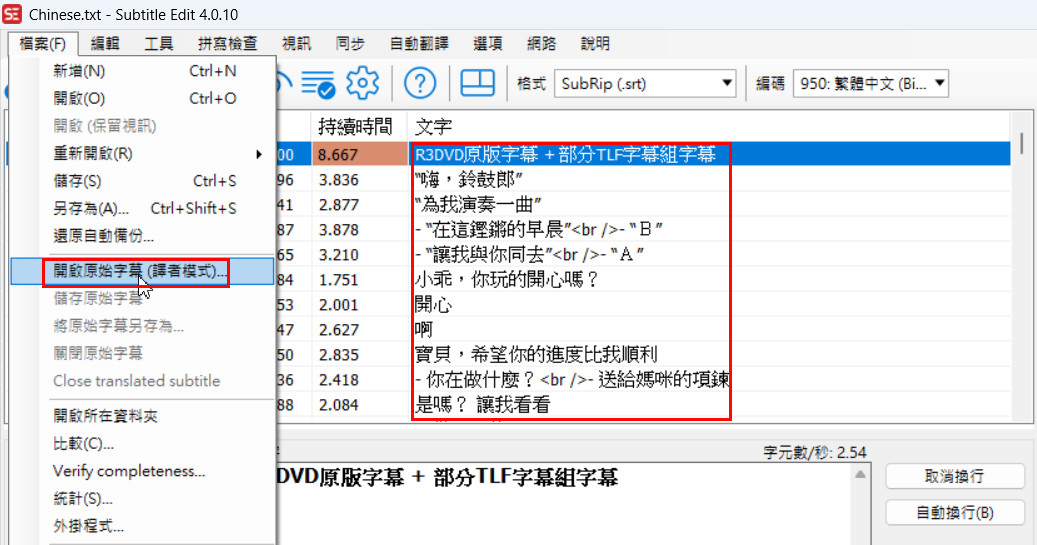1037x545 pixels.
Task: Select 開啟所在資料夾 in the menu
Action: pyautogui.click(x=105, y=416)
